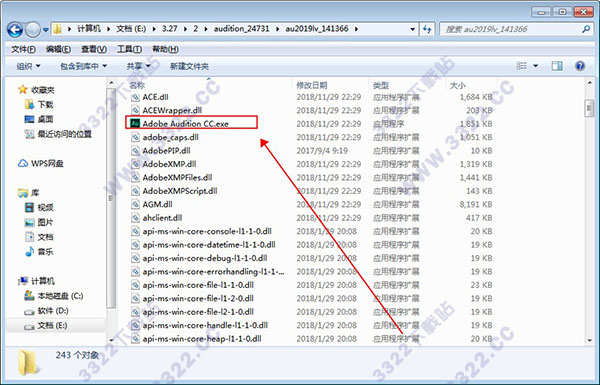600x385 pixels.
Task: Click the back navigation arrow button
Action: pos(15,29)
